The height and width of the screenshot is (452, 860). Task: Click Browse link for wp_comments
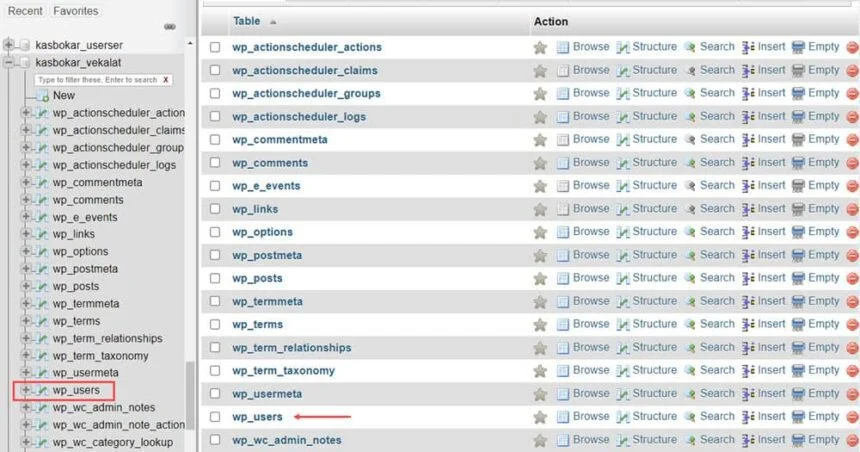591,163
